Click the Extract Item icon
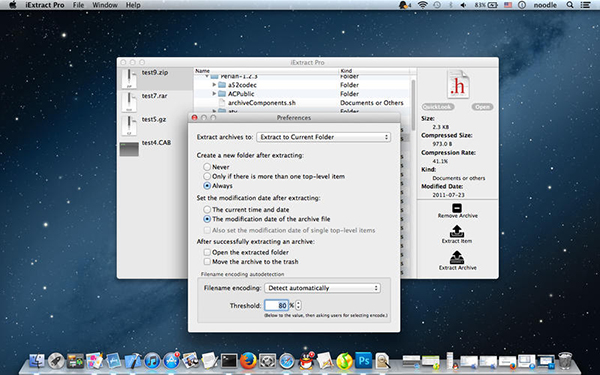 tap(457, 231)
